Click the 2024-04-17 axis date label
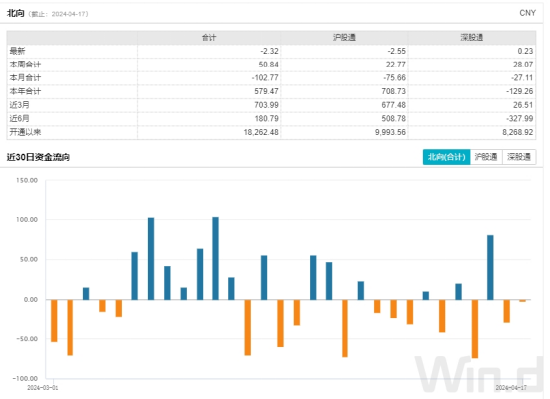The height and width of the screenshot is (399, 550). 511,387
